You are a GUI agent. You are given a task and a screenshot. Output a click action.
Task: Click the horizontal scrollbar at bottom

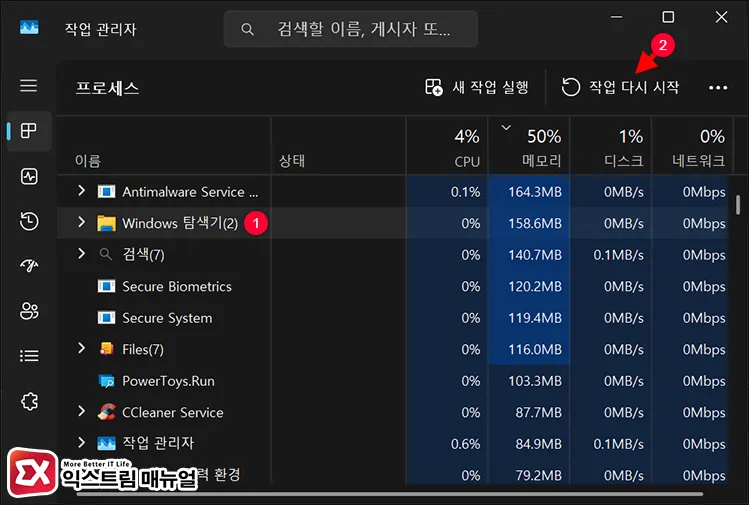[x=390, y=494]
